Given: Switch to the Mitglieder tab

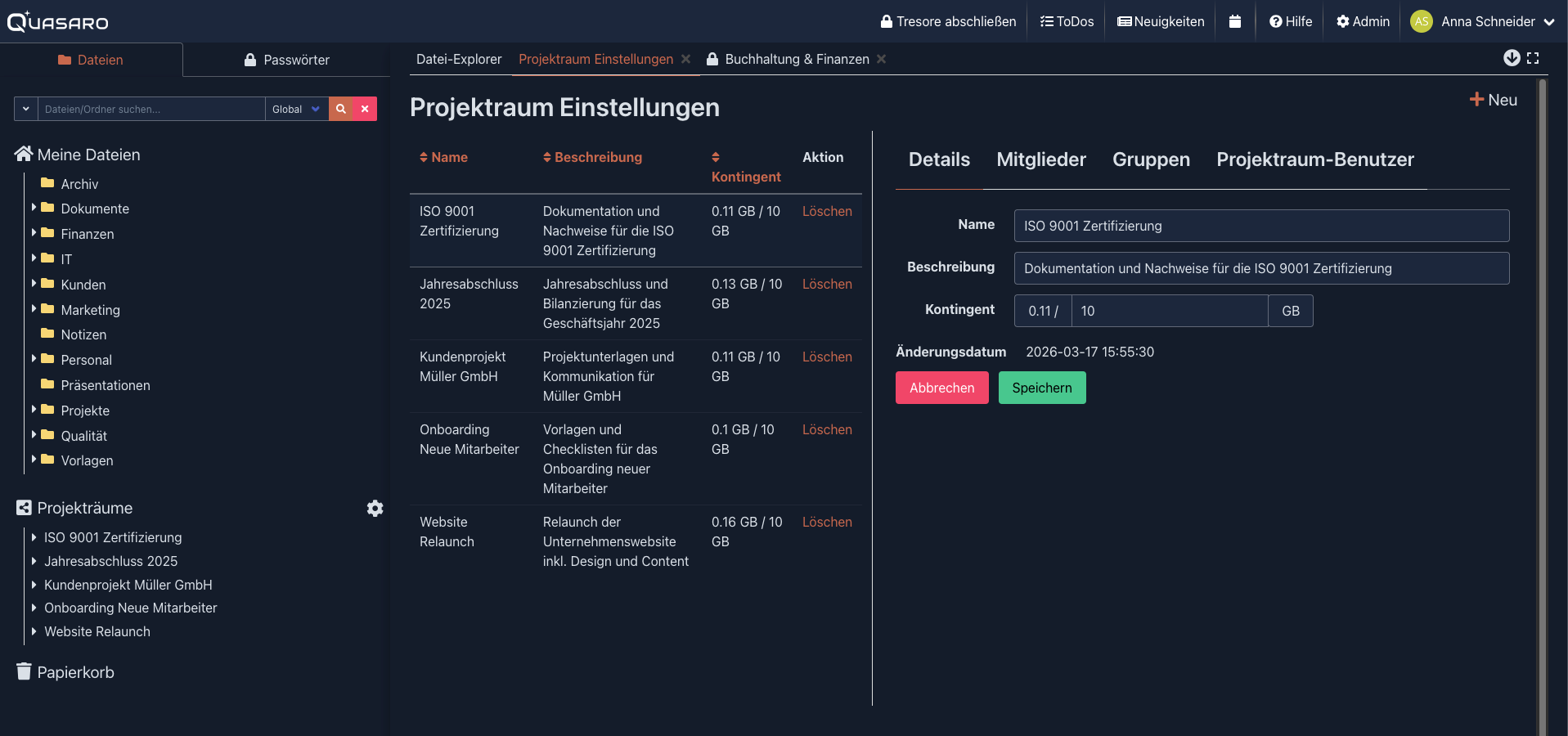Looking at the screenshot, I should 1041,159.
